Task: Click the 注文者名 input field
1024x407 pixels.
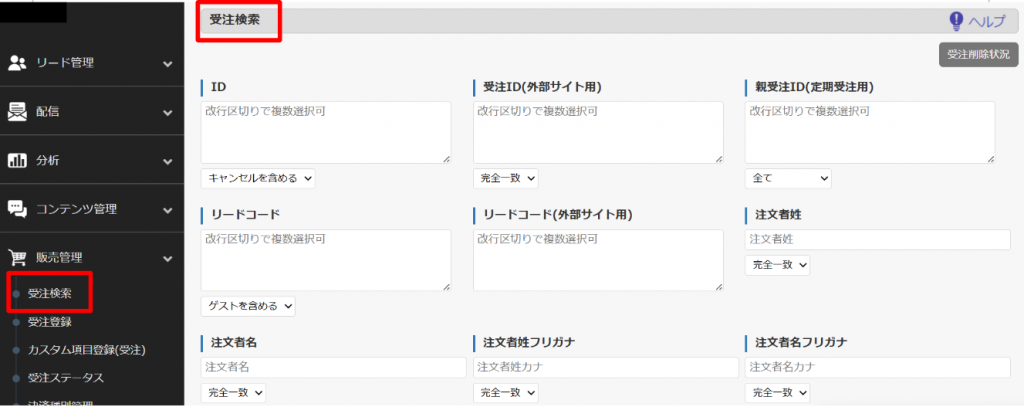Action: [x=333, y=368]
